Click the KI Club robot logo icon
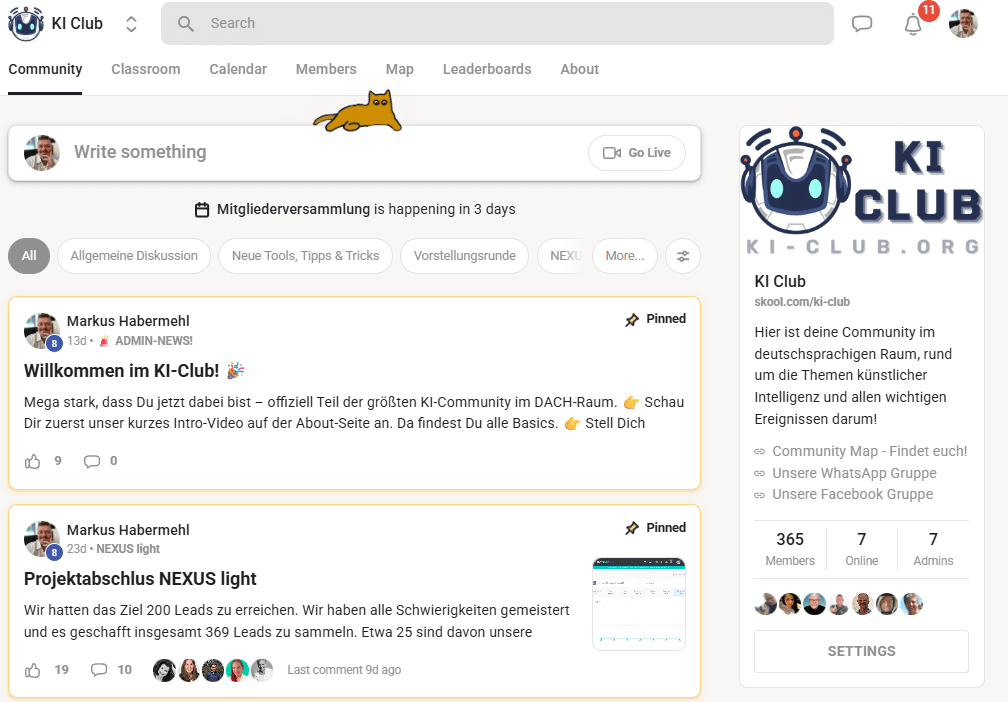The height and width of the screenshot is (702, 1008). (26, 24)
